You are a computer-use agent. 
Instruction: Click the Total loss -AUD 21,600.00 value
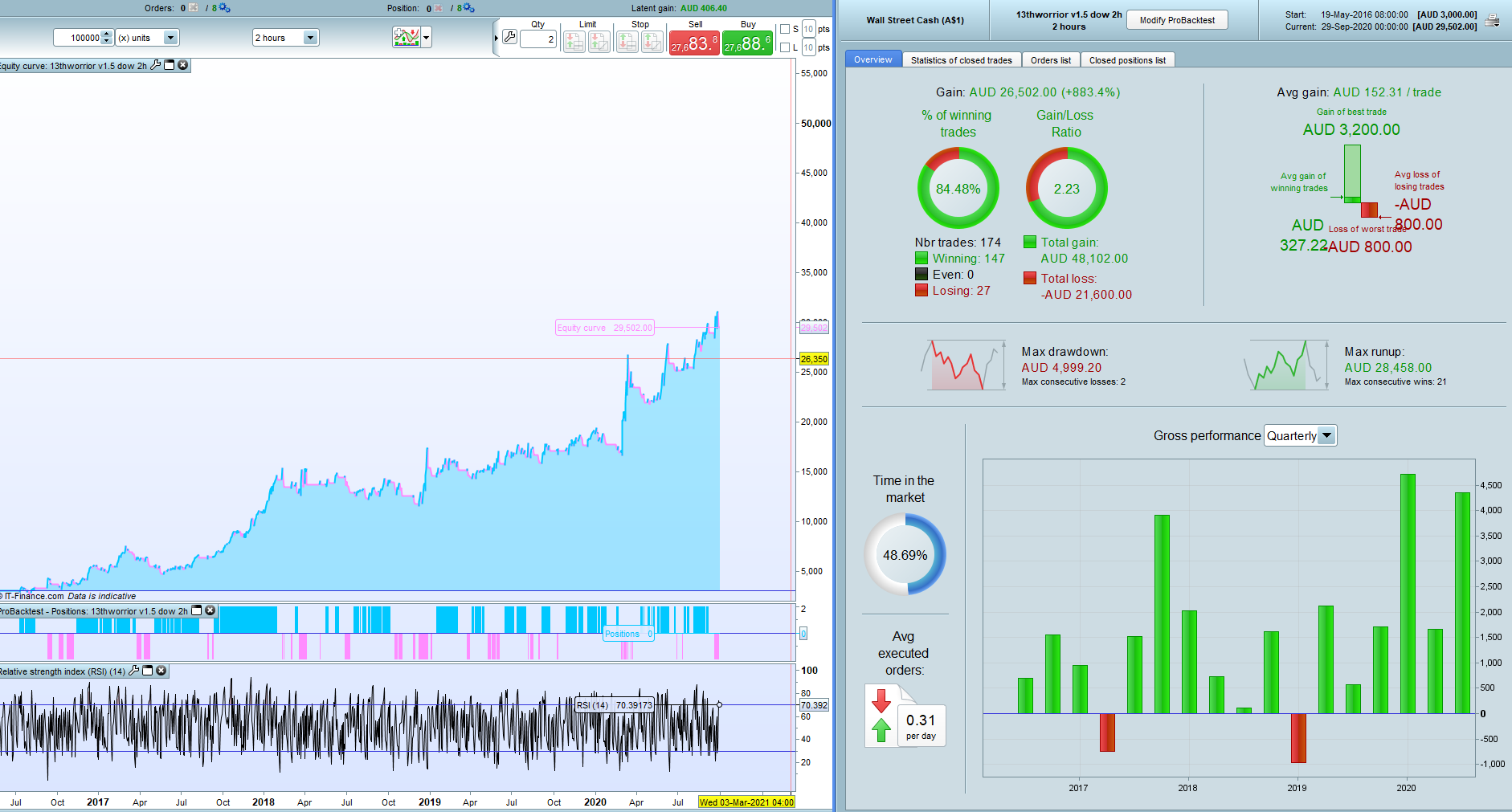pos(1086,295)
